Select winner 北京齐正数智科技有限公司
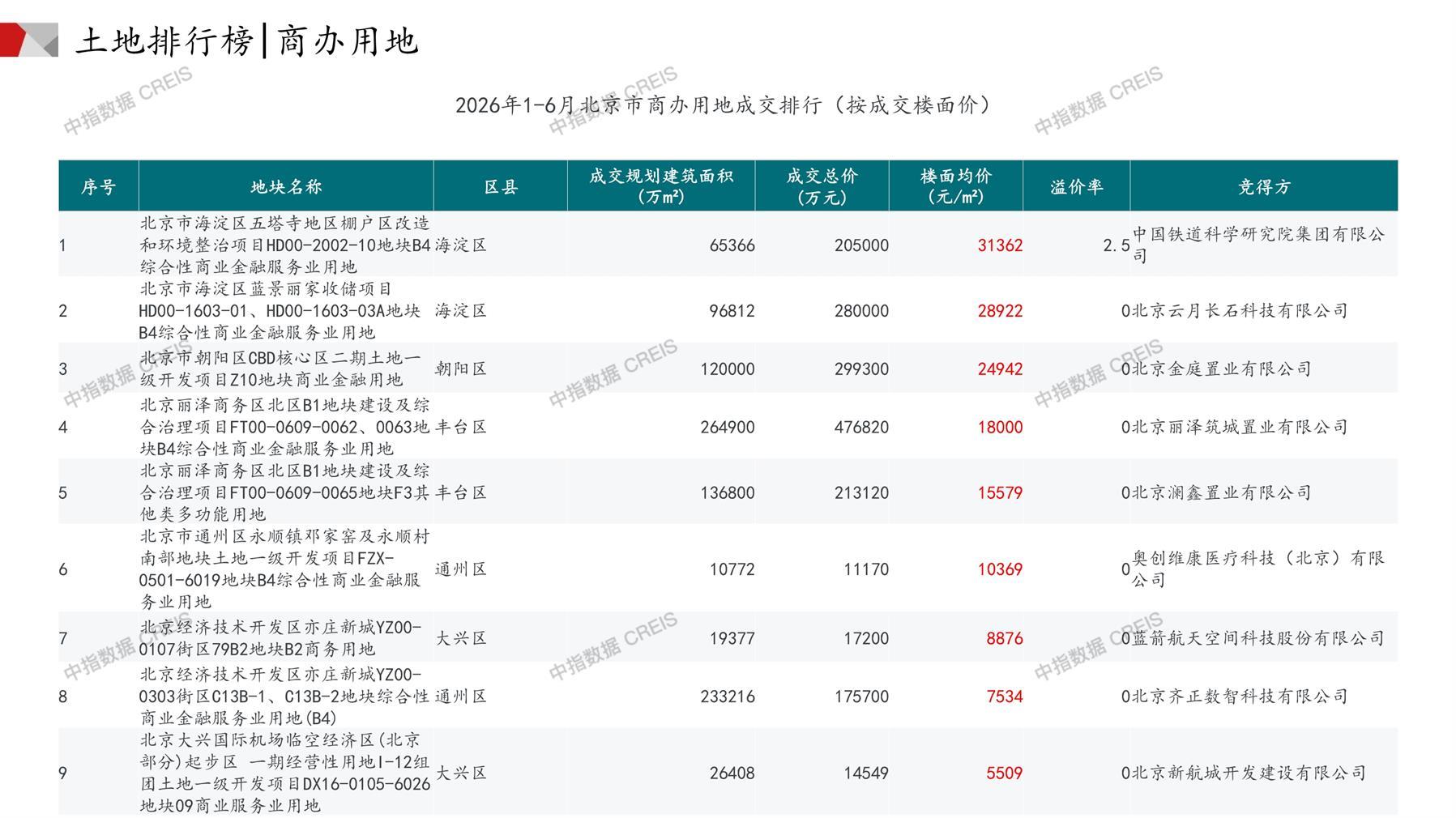 [1240, 697]
